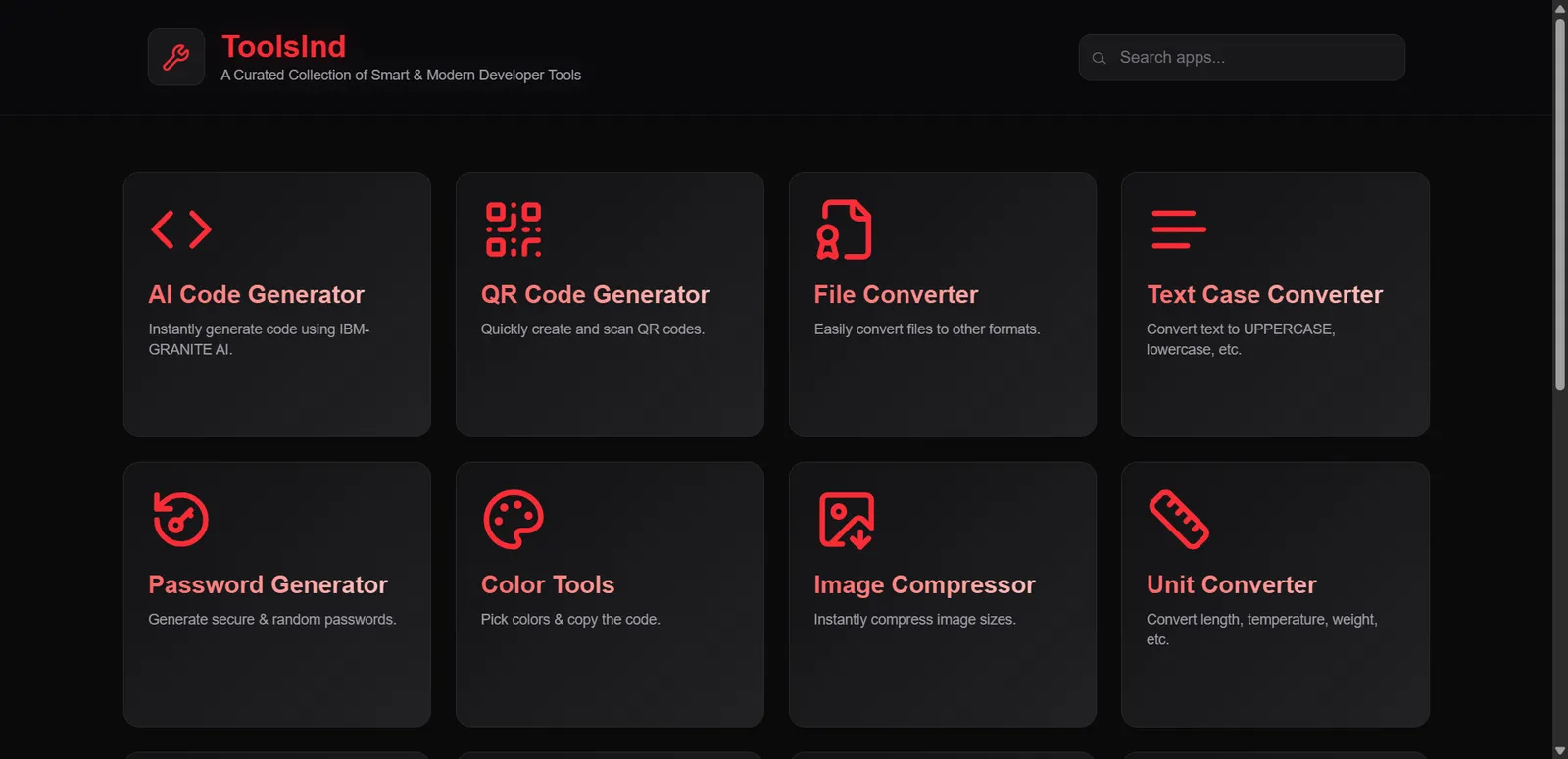Focus the Search apps input field
This screenshot has width=1568, height=759.
(1242, 58)
